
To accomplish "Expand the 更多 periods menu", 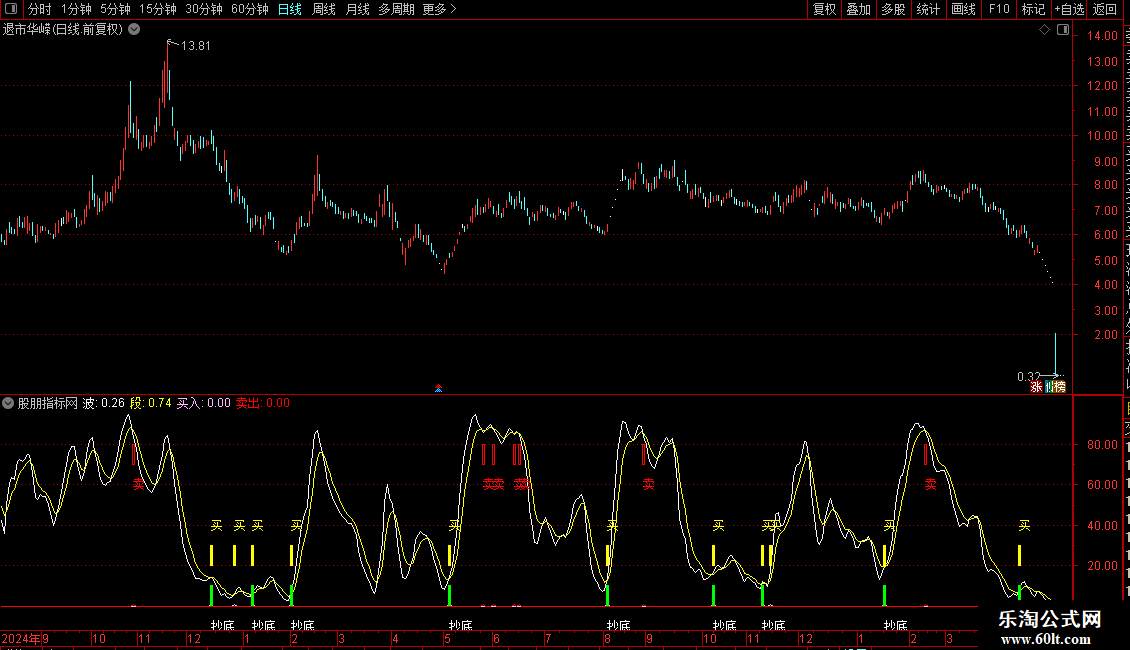I will [x=440, y=9].
